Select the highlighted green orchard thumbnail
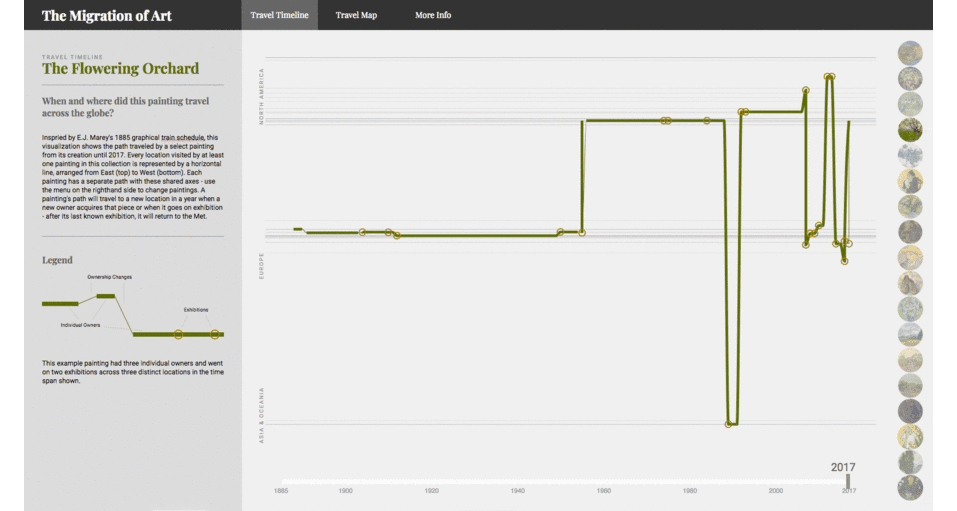 (910, 129)
